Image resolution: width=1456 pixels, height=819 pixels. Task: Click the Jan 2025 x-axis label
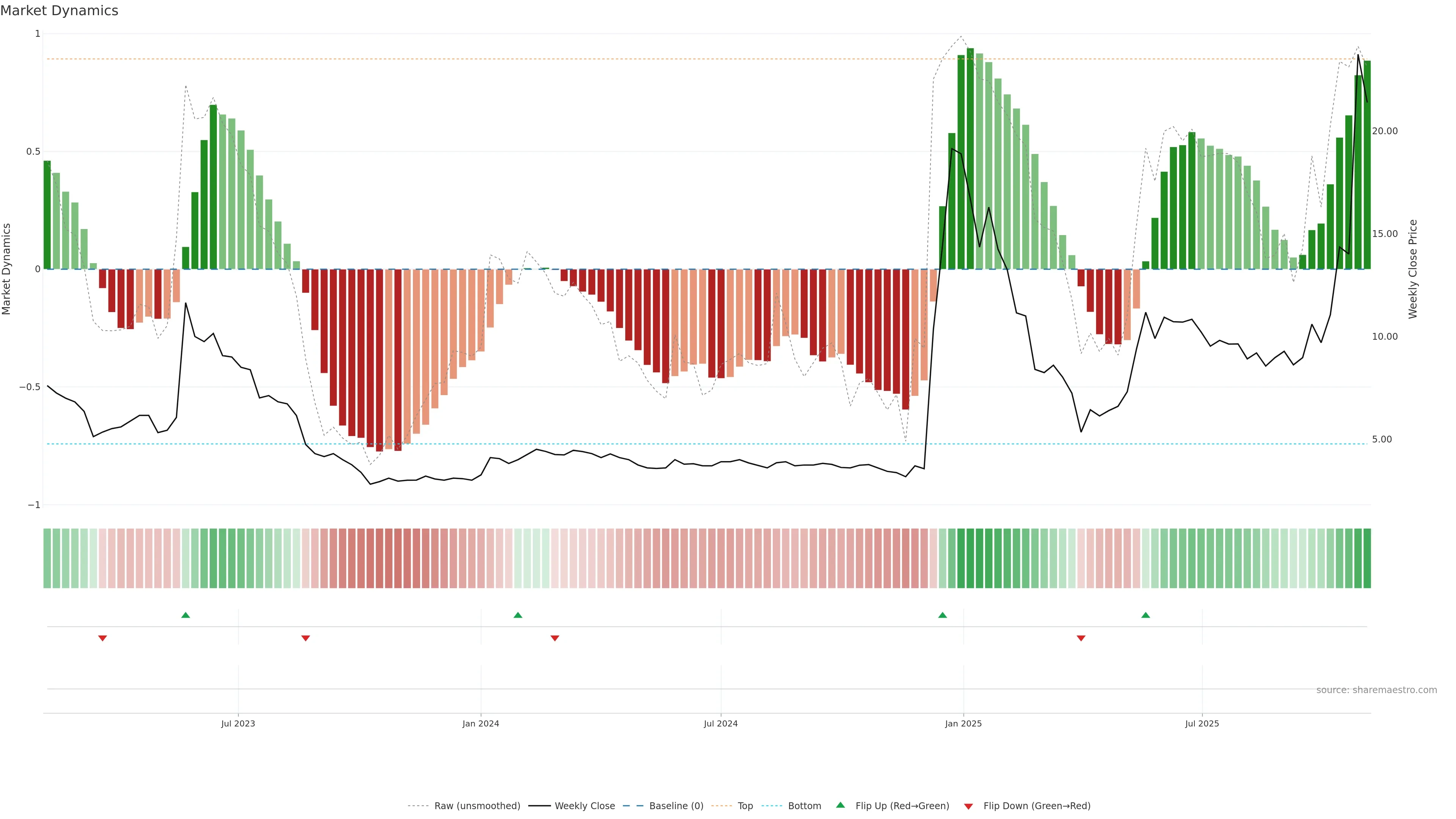click(963, 723)
